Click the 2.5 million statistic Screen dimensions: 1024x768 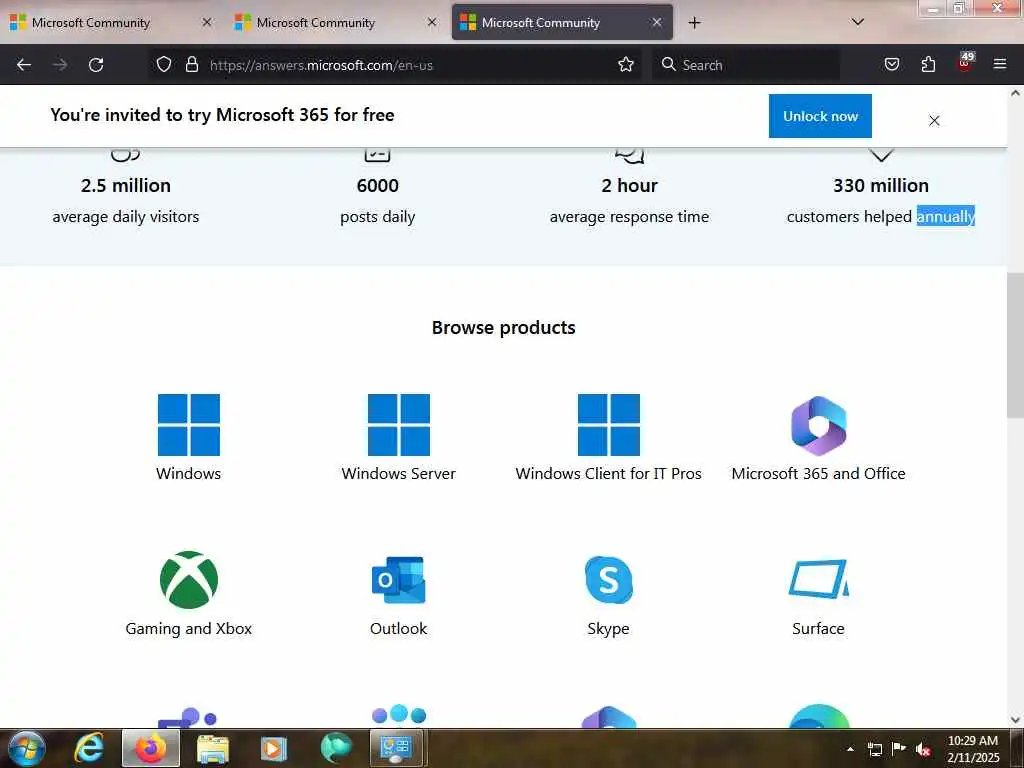point(126,185)
